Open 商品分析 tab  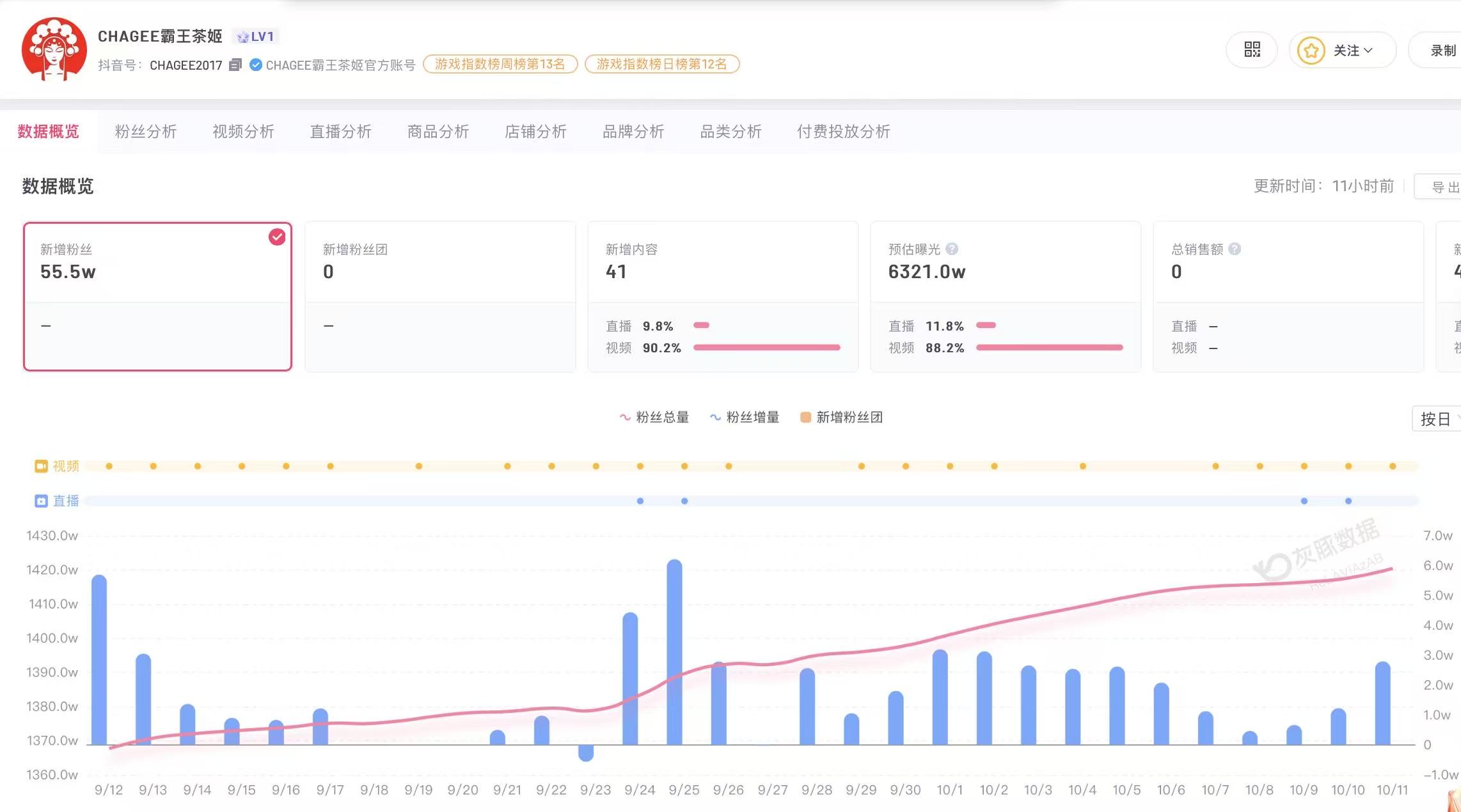[x=438, y=132]
